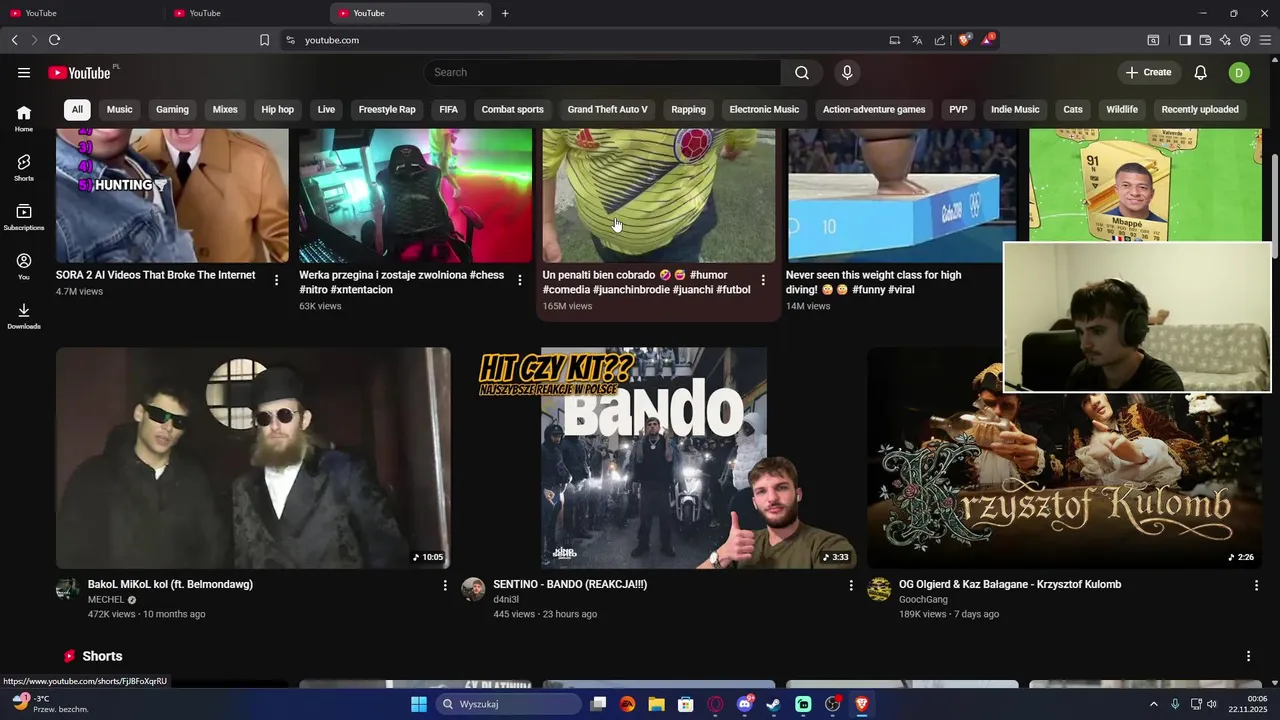Bookmark this page using bookmark icon
The height and width of the screenshot is (720, 1280).
coord(264,40)
